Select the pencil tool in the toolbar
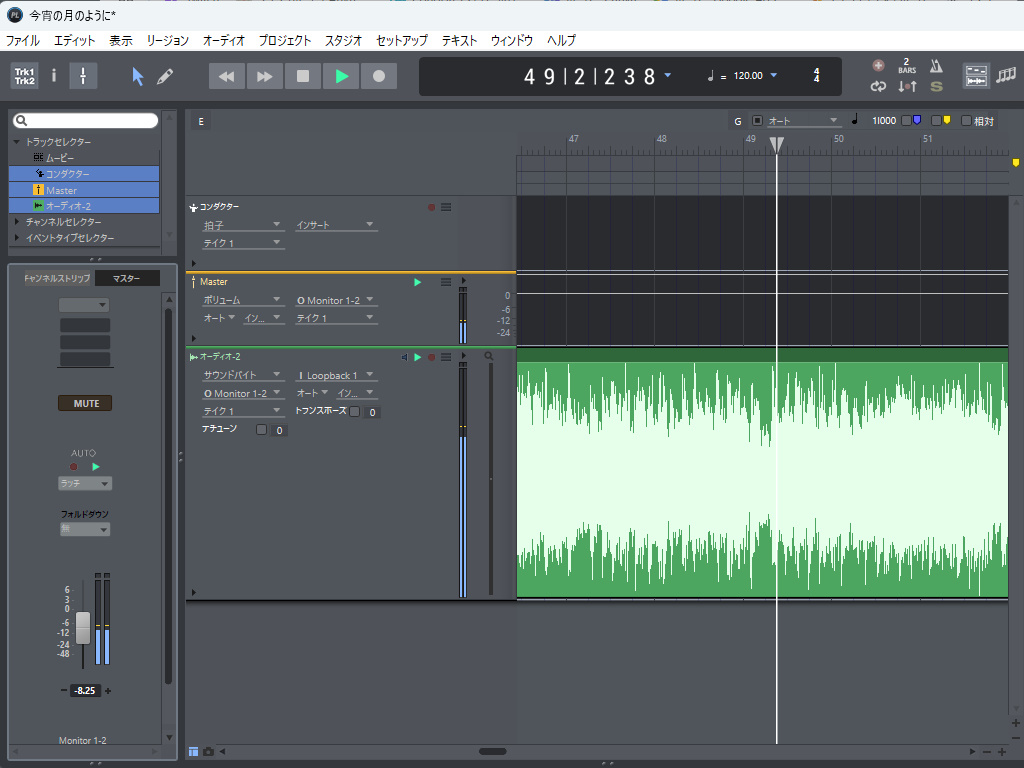 pos(165,77)
